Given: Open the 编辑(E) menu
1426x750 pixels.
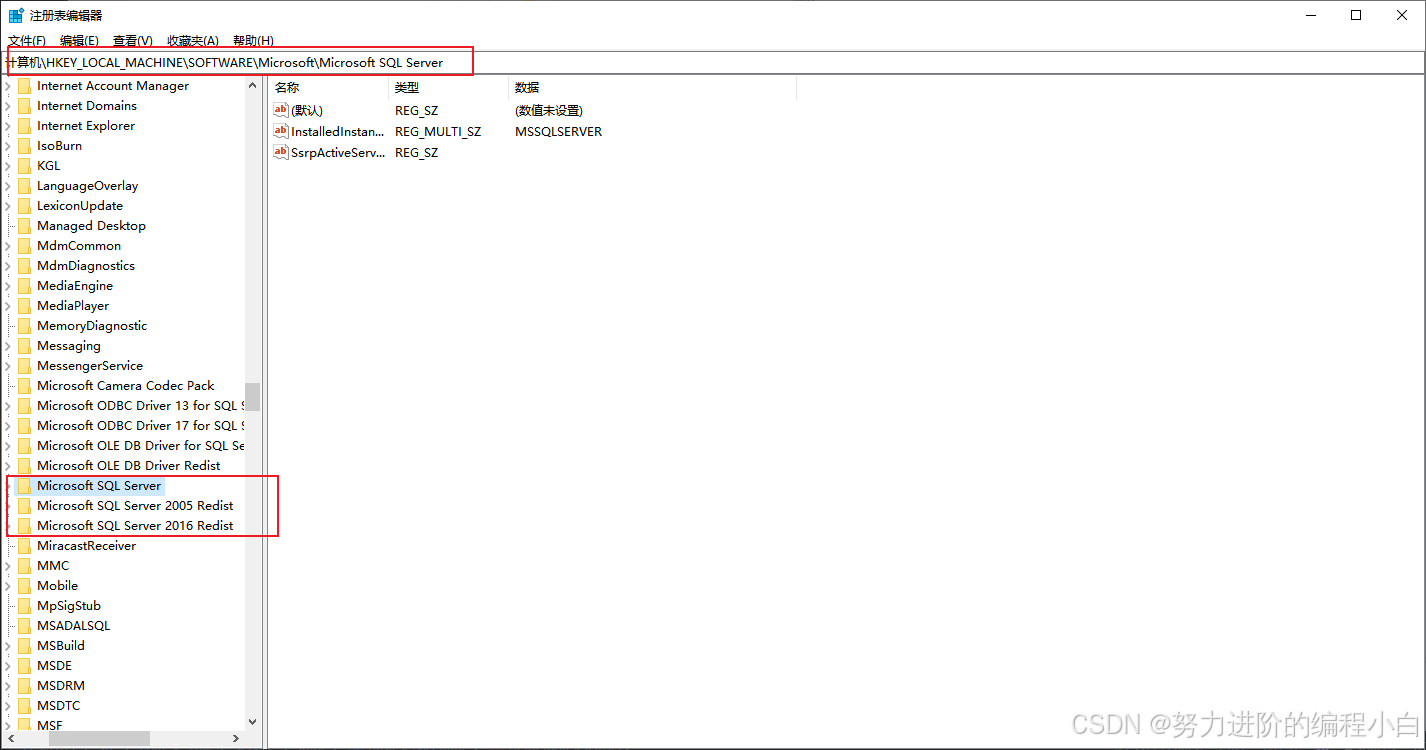Looking at the screenshot, I should (79, 40).
